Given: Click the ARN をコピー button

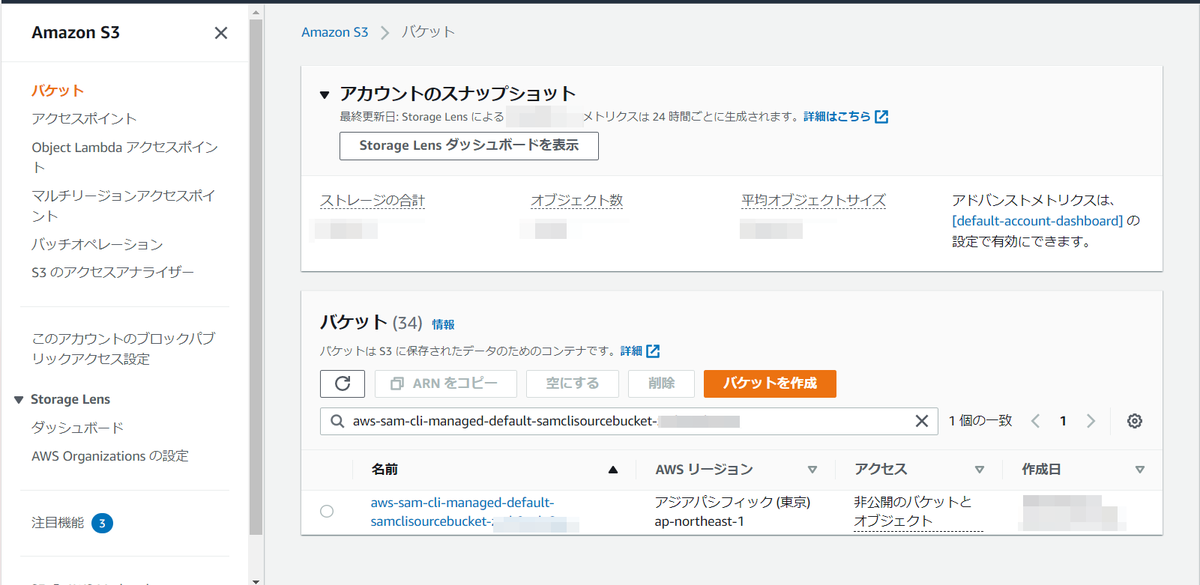Looking at the screenshot, I should click(445, 384).
